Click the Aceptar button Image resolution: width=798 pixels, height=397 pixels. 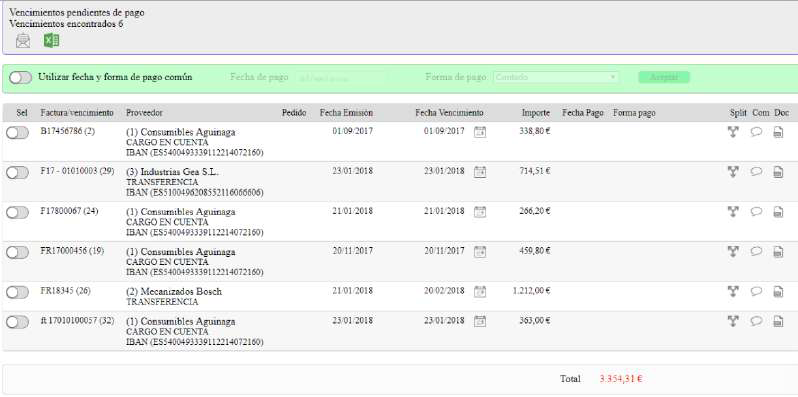pos(664,77)
